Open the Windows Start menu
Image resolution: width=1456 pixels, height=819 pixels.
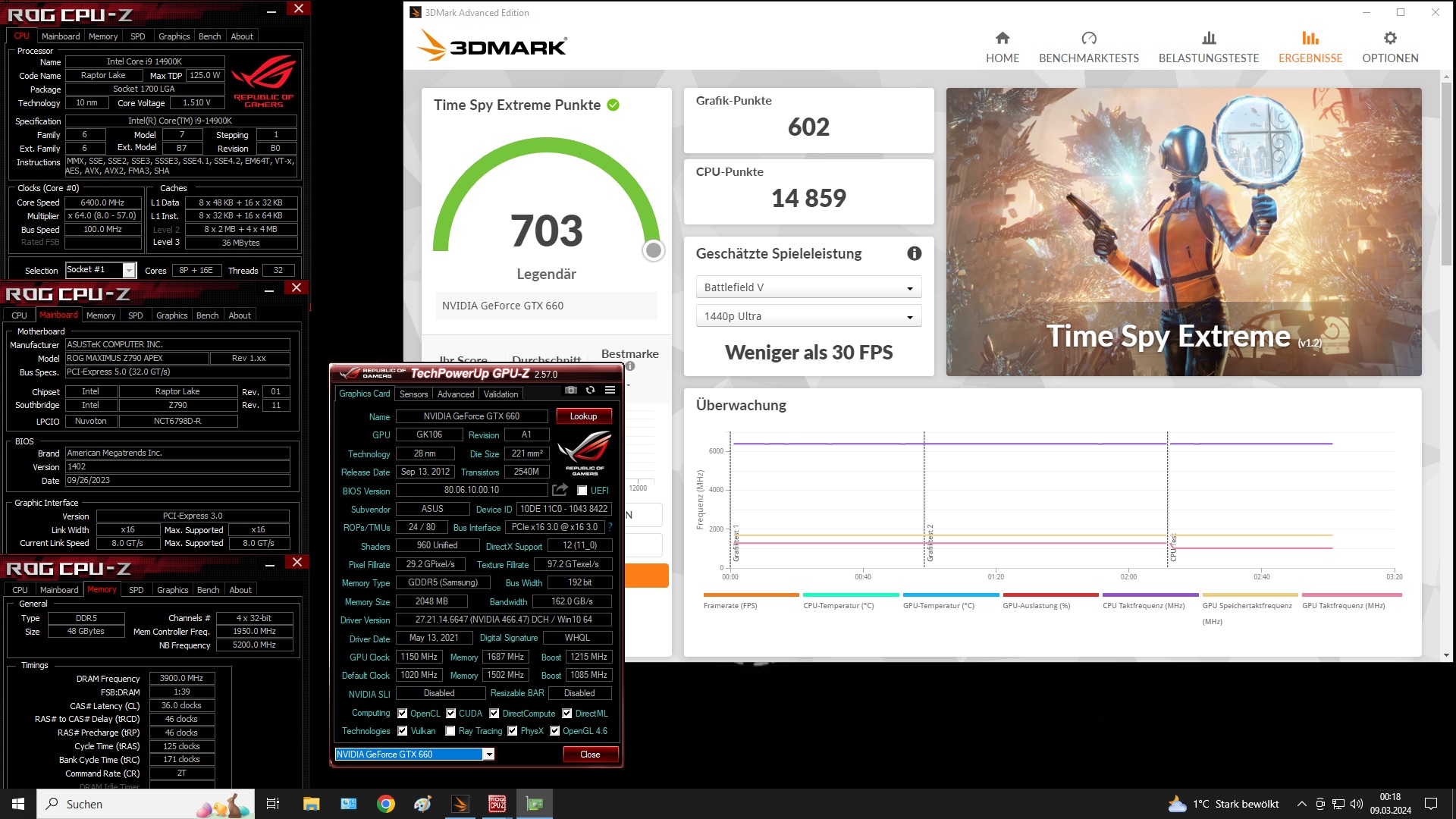point(18,804)
